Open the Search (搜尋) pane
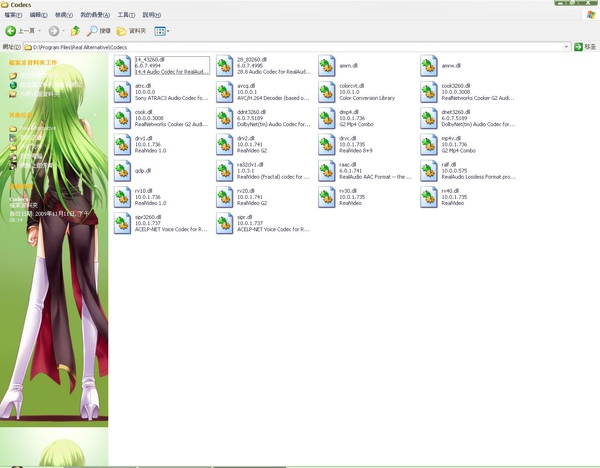 pyautogui.click(x=98, y=31)
